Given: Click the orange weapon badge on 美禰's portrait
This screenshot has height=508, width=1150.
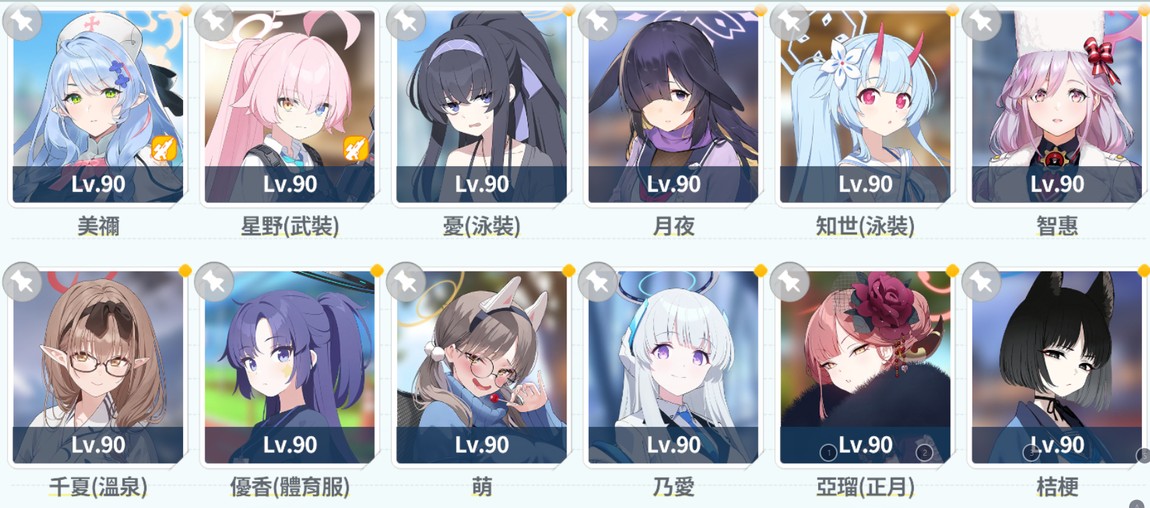Looking at the screenshot, I should pyautogui.click(x=164, y=150).
